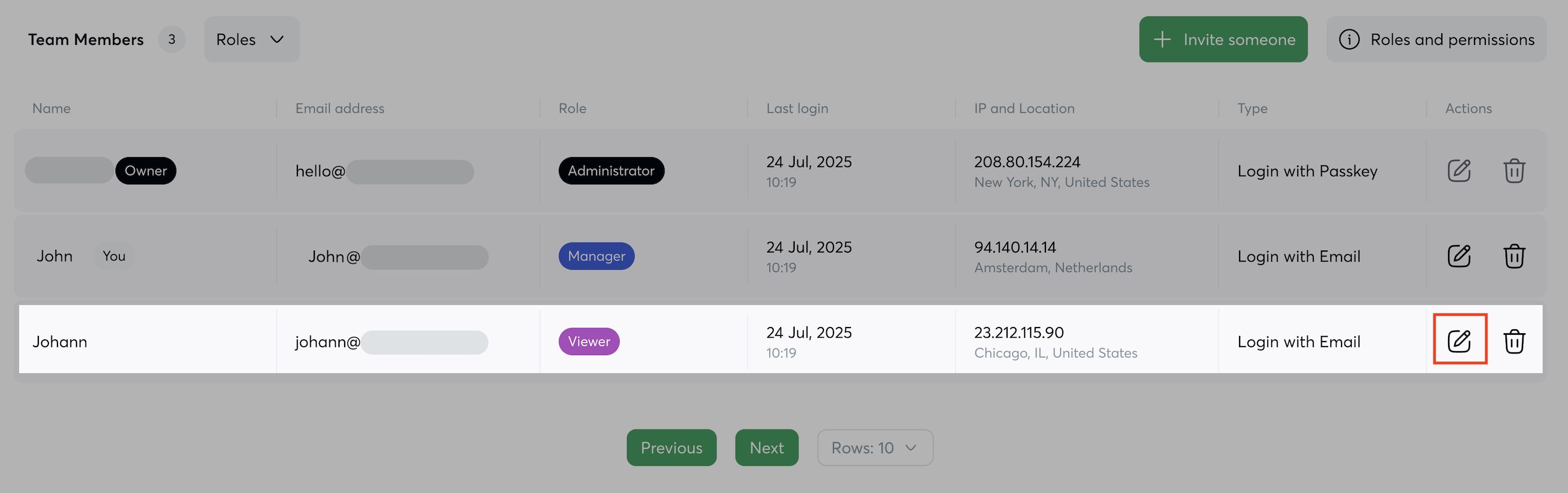This screenshot has width=1568, height=493.
Task: Click the Owner tag in the first row
Action: click(145, 171)
